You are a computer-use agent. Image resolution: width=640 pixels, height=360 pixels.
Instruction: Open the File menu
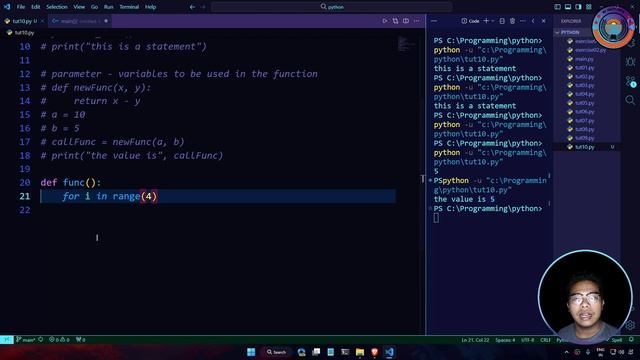pyautogui.click(x=21, y=7)
